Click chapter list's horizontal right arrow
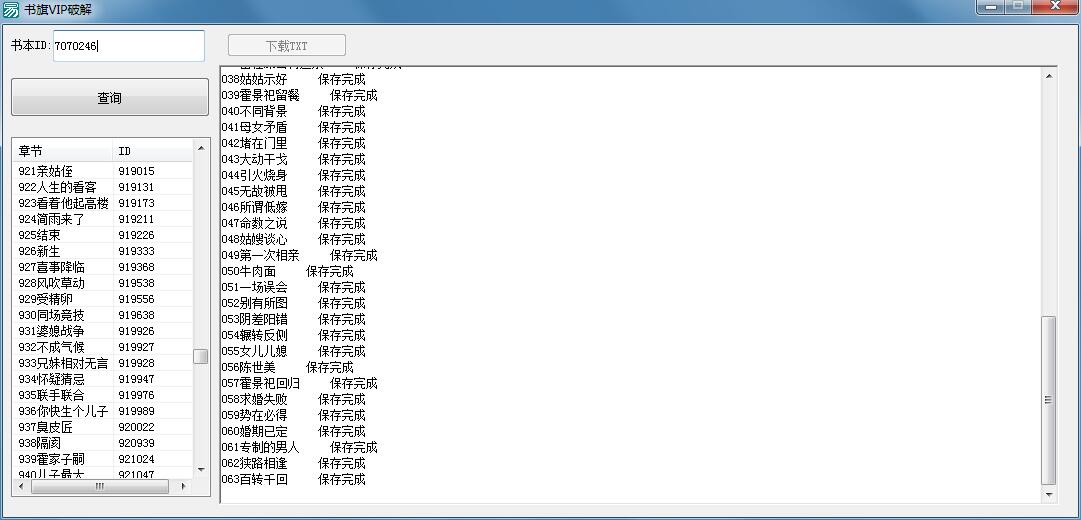This screenshot has width=1081, height=520. pos(182,486)
